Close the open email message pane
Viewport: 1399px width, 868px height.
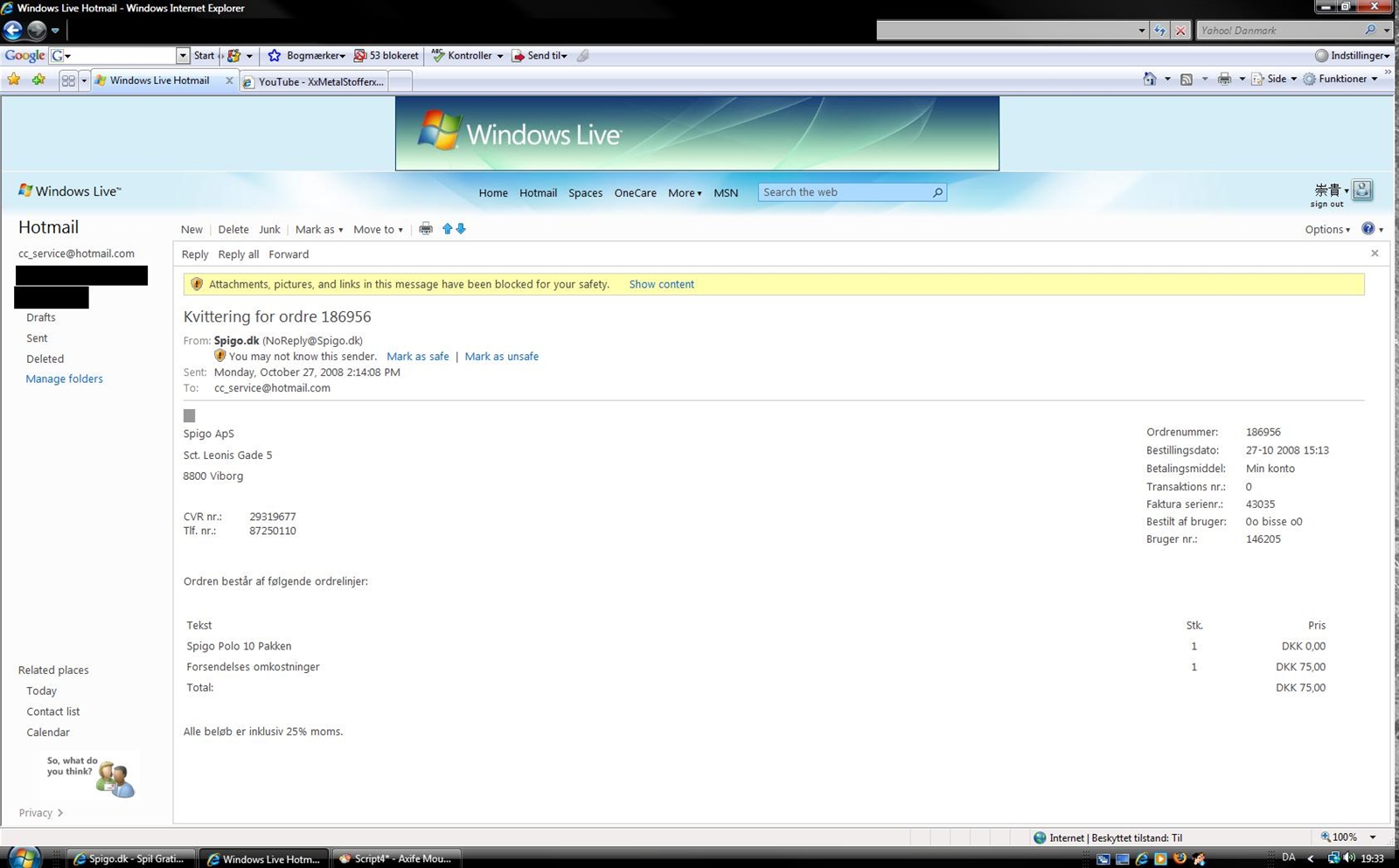point(1375,253)
